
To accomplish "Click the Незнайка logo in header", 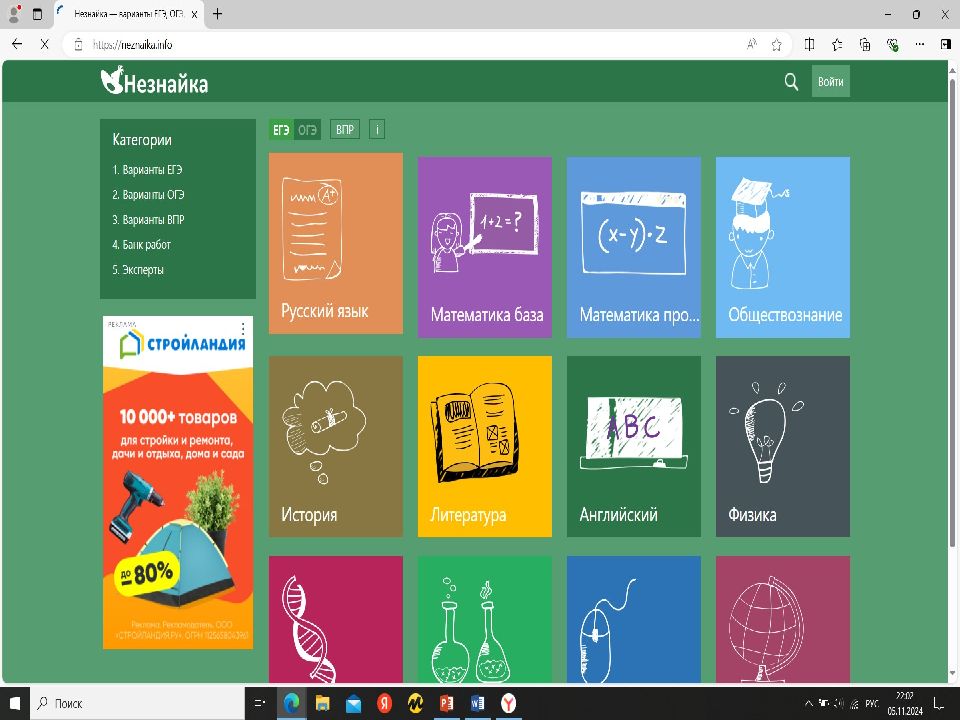I will click(155, 82).
